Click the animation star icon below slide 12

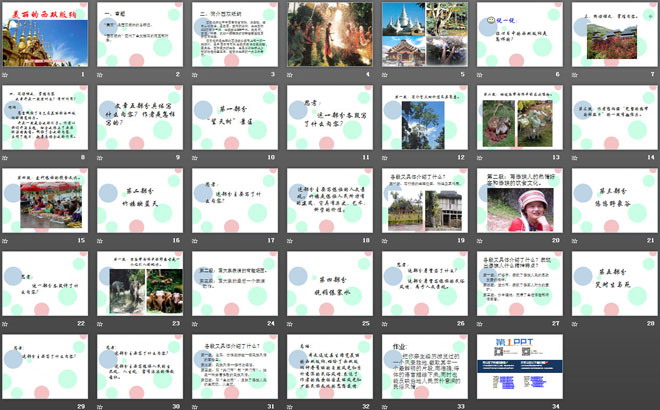[x=385, y=158]
